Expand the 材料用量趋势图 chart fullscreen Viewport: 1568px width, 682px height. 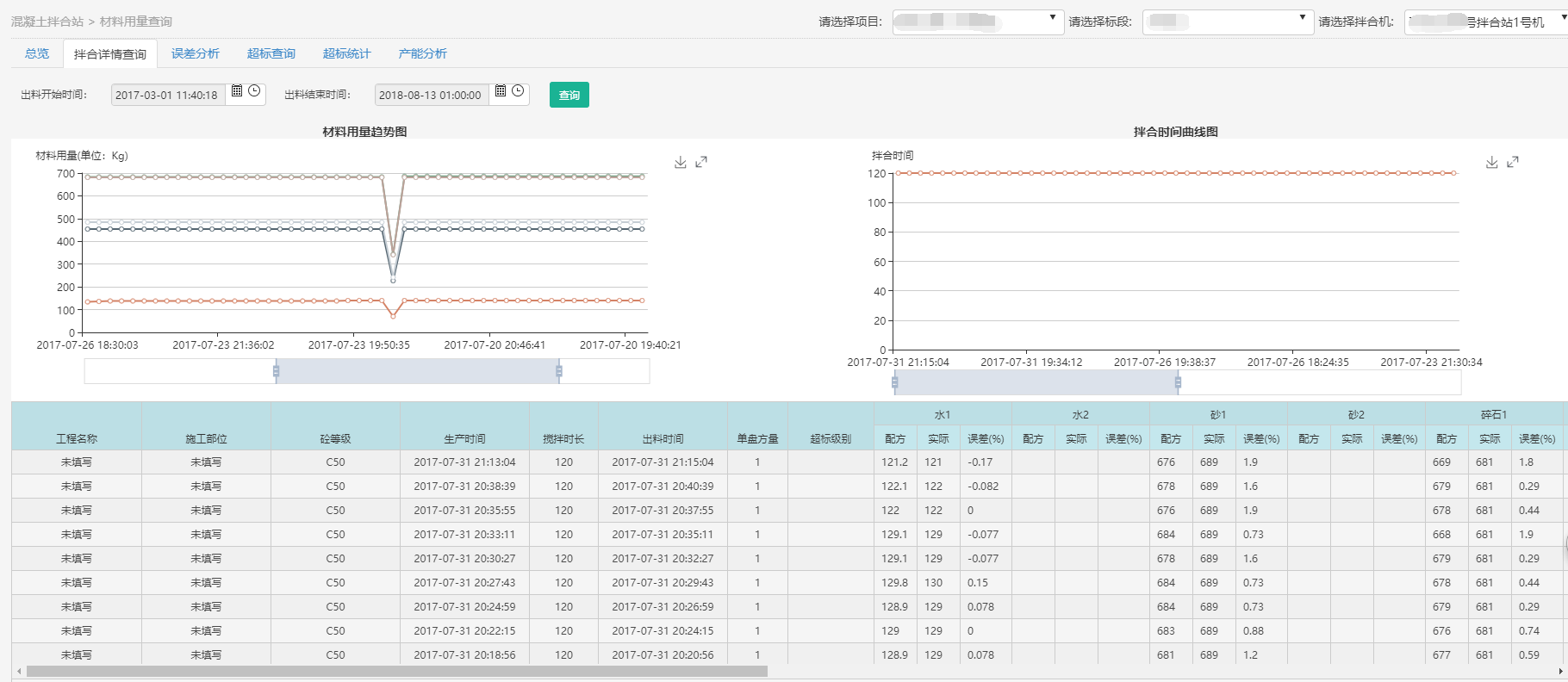701,162
